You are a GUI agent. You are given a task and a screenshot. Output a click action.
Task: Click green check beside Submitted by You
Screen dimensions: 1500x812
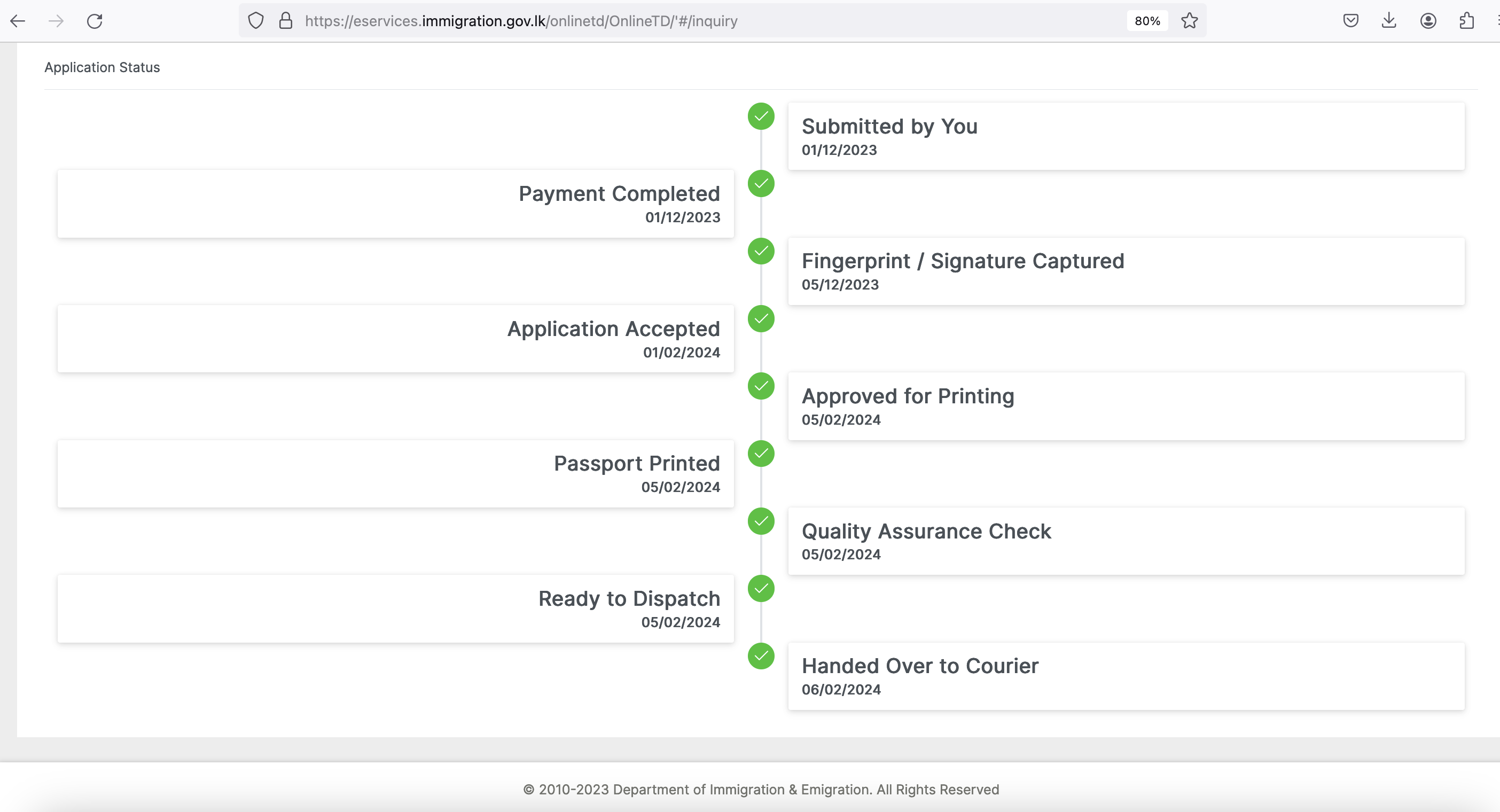(x=761, y=116)
